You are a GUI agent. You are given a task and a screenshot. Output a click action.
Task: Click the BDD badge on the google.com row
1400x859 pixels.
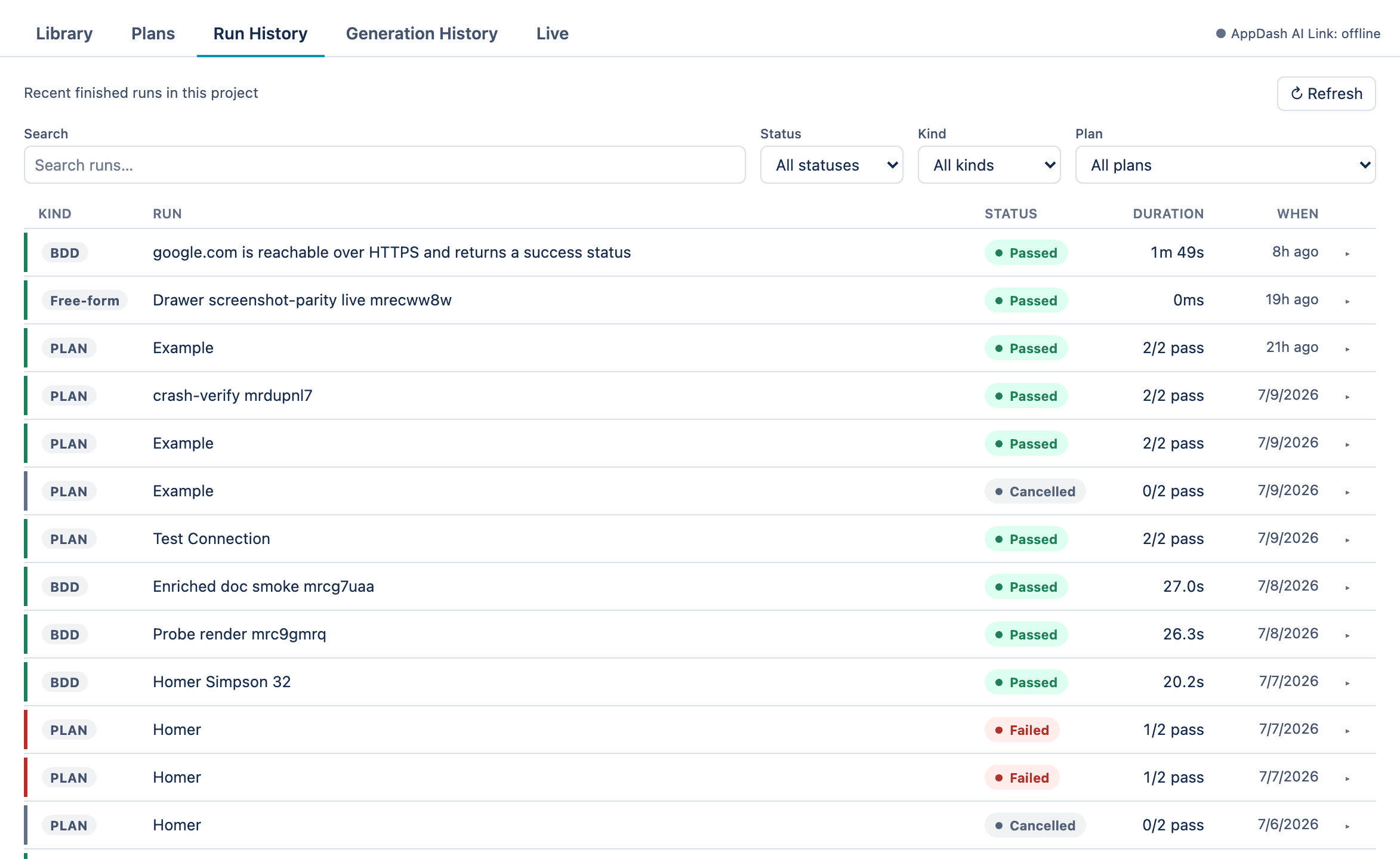coord(64,253)
